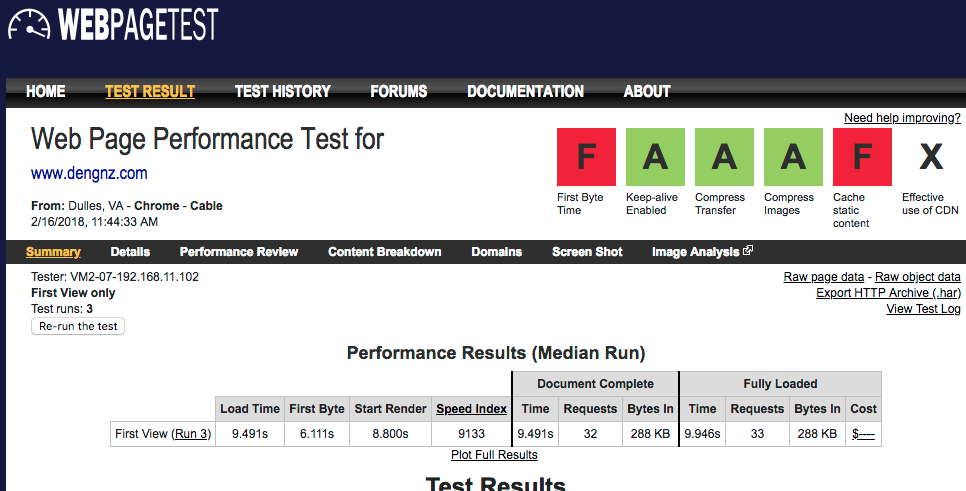Click the Effective use of CDN X grade

click(x=931, y=156)
